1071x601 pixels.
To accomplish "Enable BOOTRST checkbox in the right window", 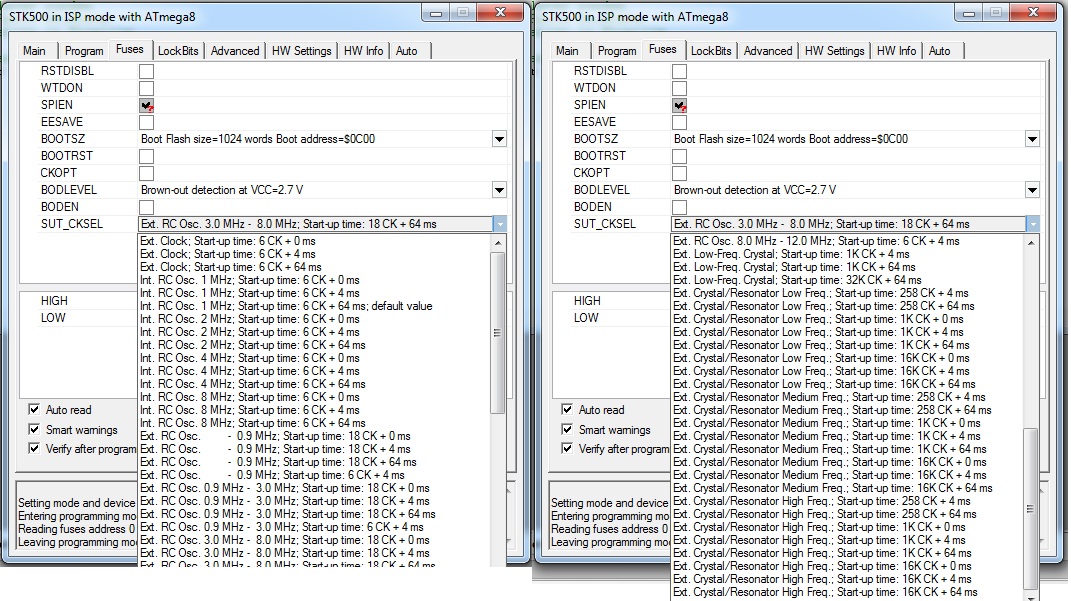I will point(679,156).
